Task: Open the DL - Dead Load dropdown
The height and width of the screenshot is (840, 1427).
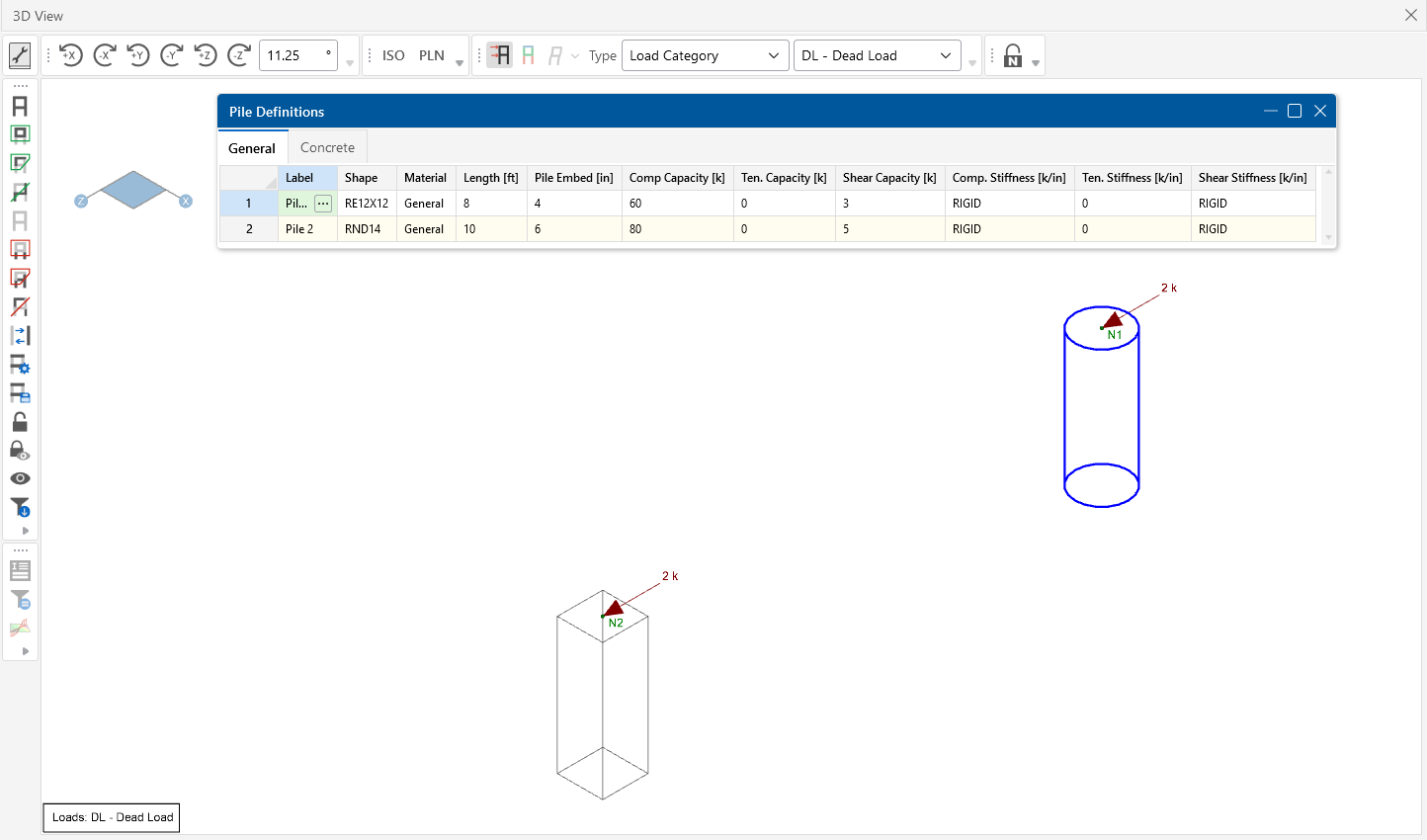Action: (876, 55)
